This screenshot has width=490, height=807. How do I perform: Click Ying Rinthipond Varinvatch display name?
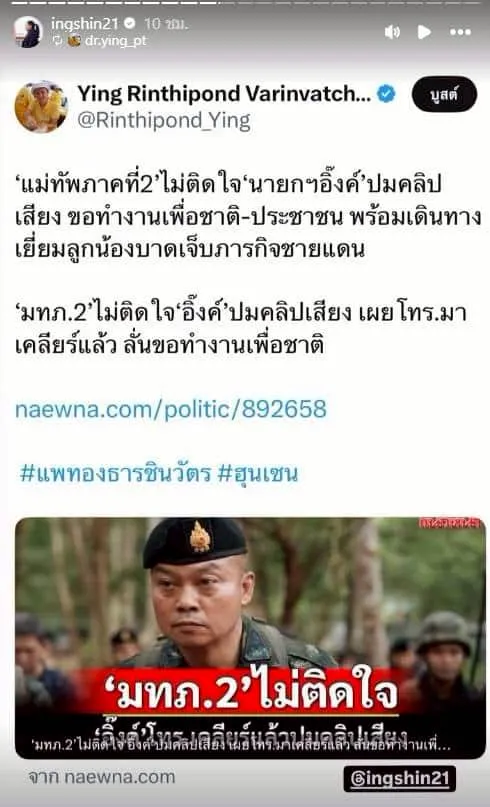[x=224, y=94]
